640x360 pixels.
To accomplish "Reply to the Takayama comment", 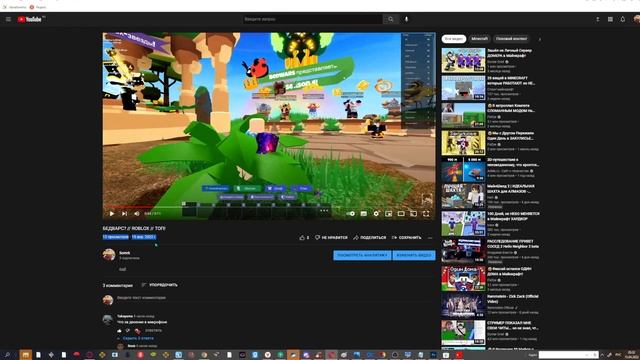I will coord(153,331).
